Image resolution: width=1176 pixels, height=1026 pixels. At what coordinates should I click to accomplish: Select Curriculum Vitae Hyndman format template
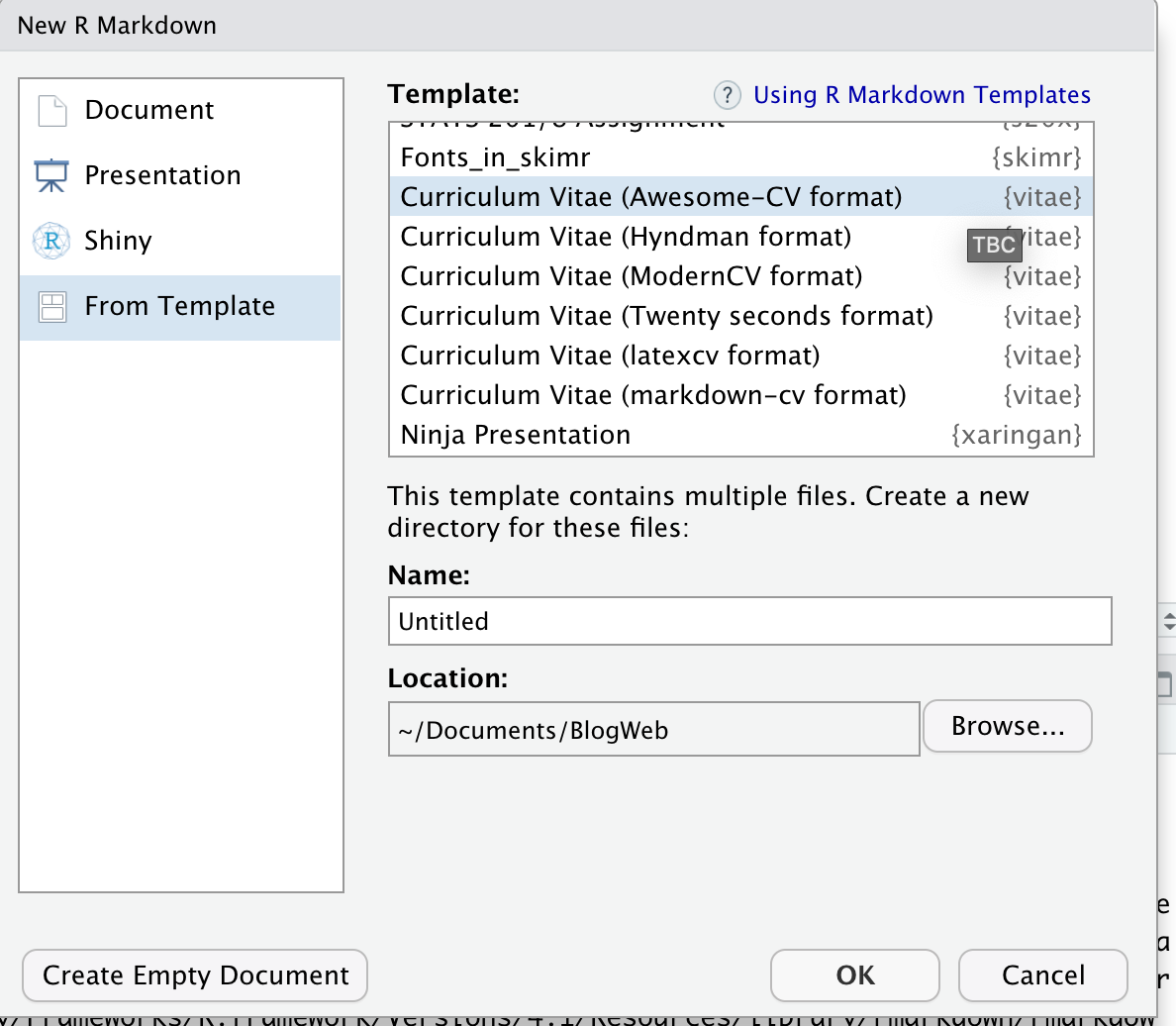(x=741, y=237)
